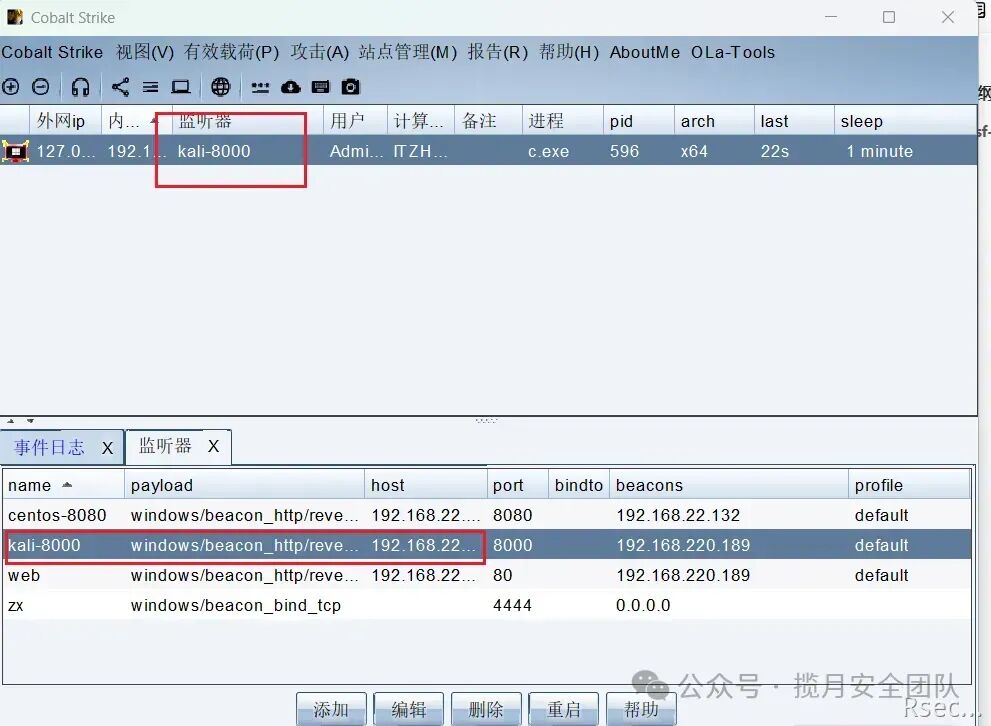Click the connect plus icon in toolbar
Image resolution: width=991 pixels, height=726 pixels.
(11, 87)
